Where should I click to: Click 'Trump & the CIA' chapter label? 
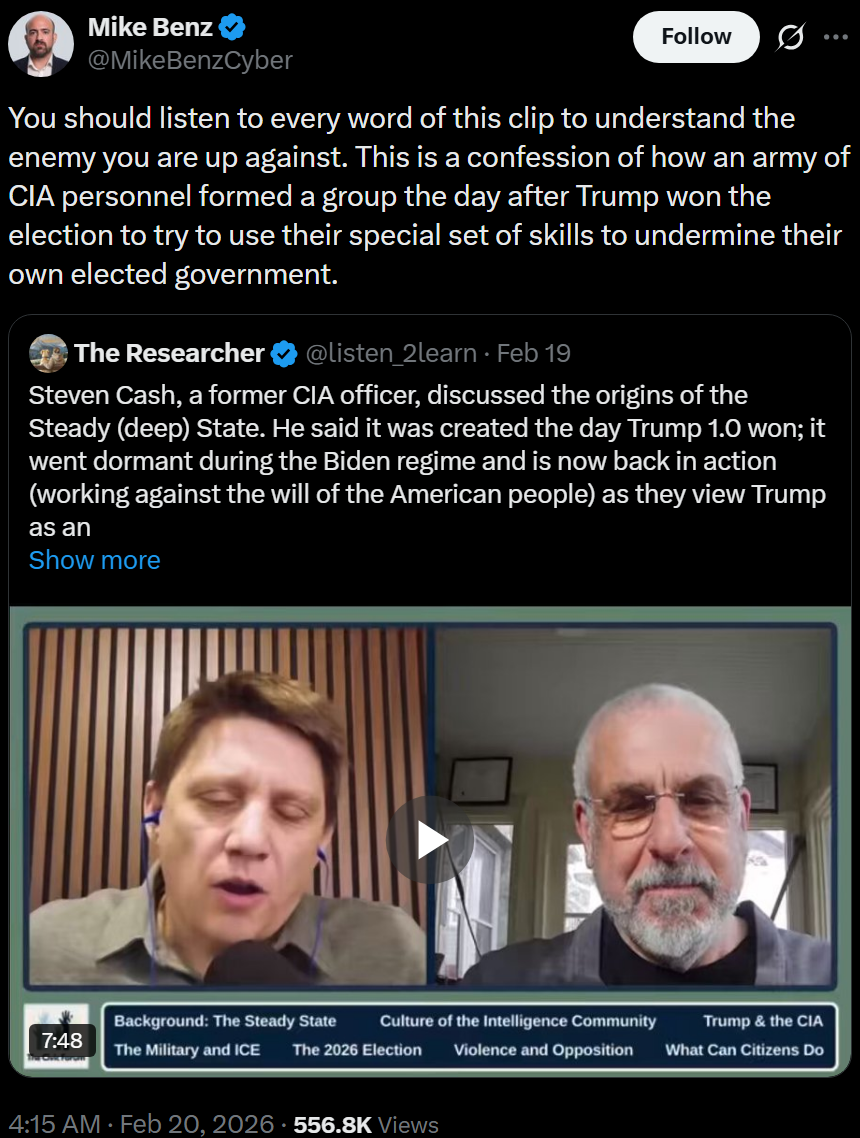763,1021
